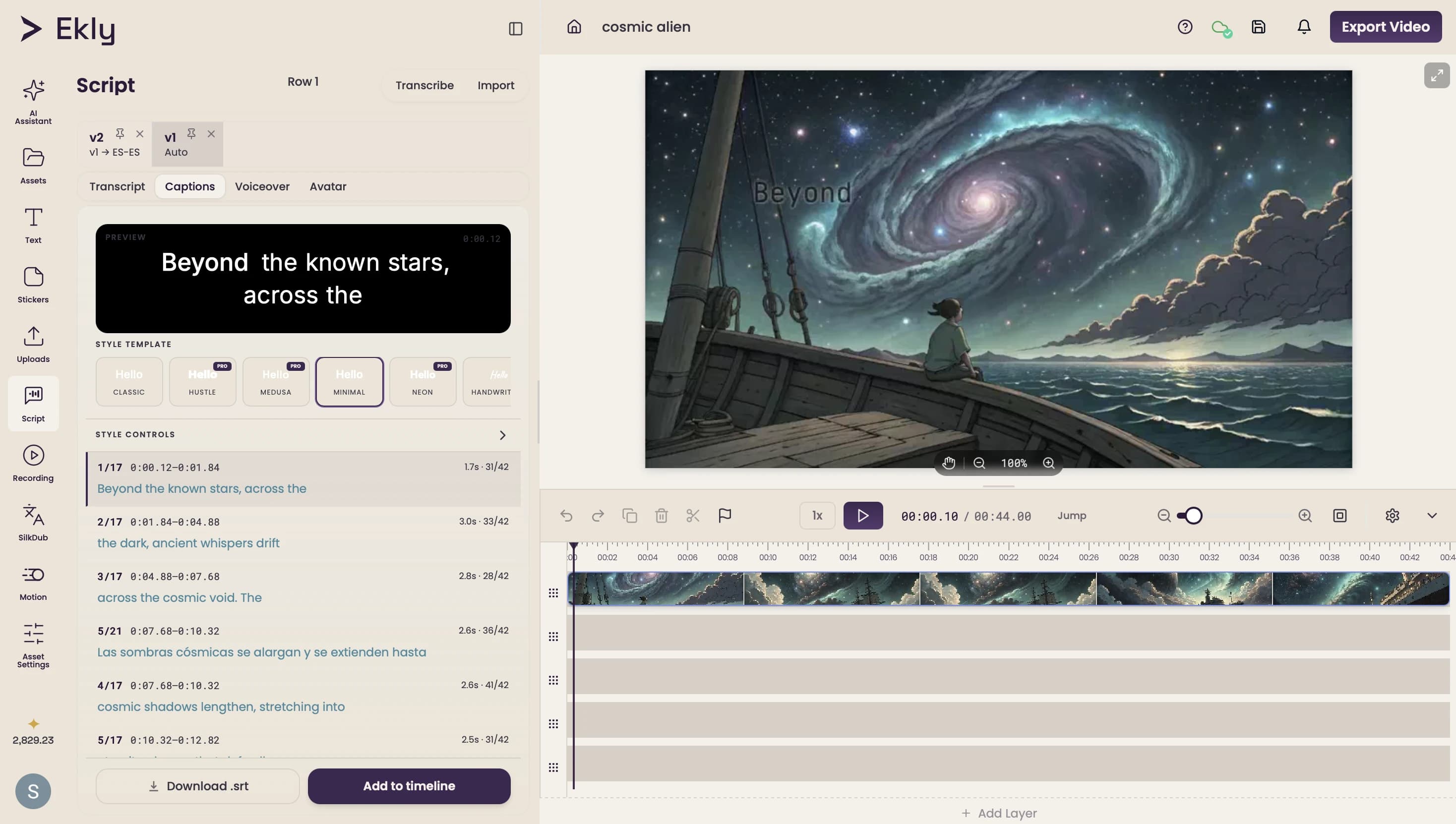Select caption 'across the cosmic void. The'

point(303,588)
